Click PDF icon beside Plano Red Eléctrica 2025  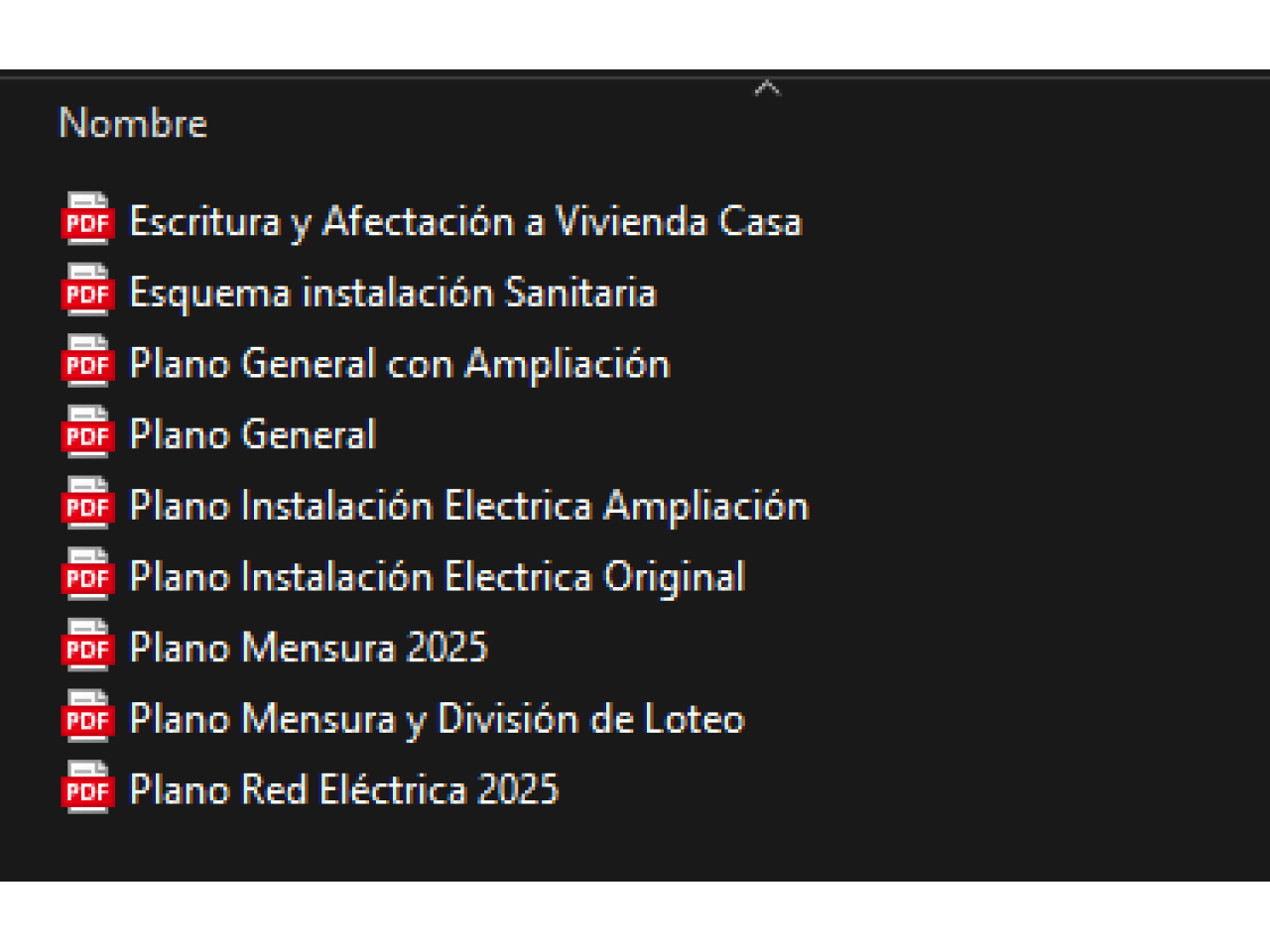[x=87, y=790]
